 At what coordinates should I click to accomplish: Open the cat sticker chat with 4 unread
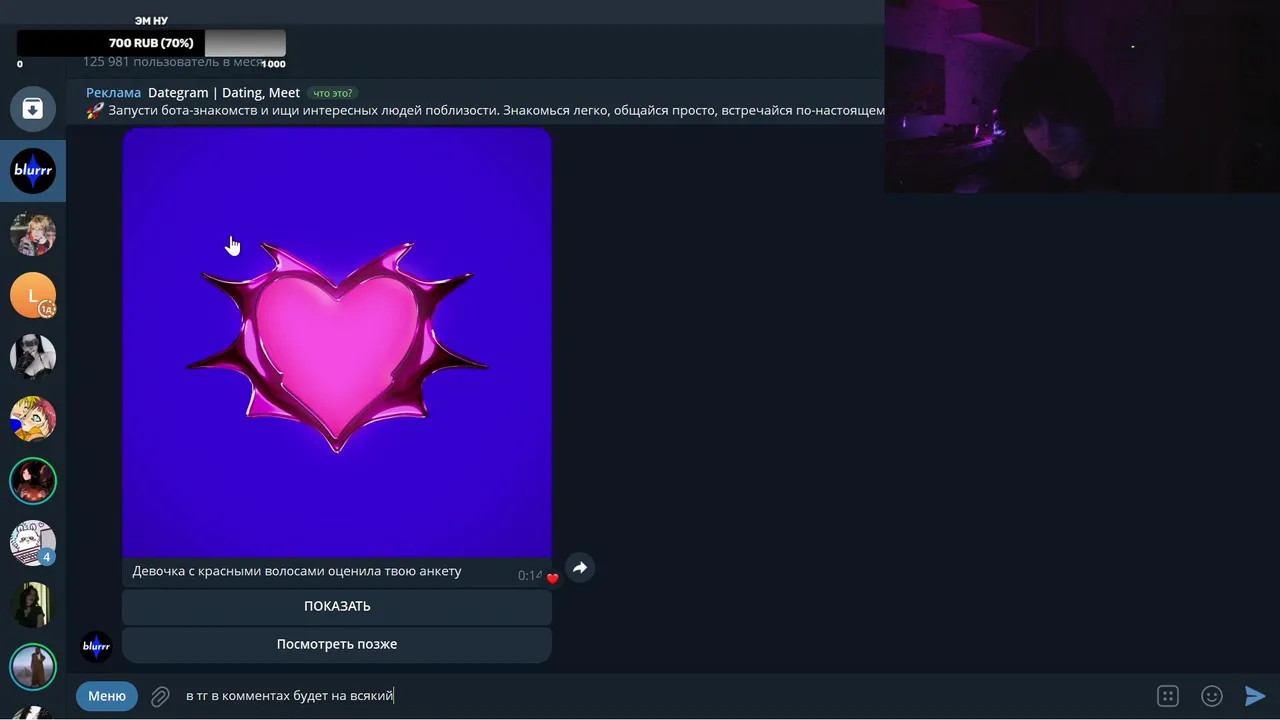[33, 543]
